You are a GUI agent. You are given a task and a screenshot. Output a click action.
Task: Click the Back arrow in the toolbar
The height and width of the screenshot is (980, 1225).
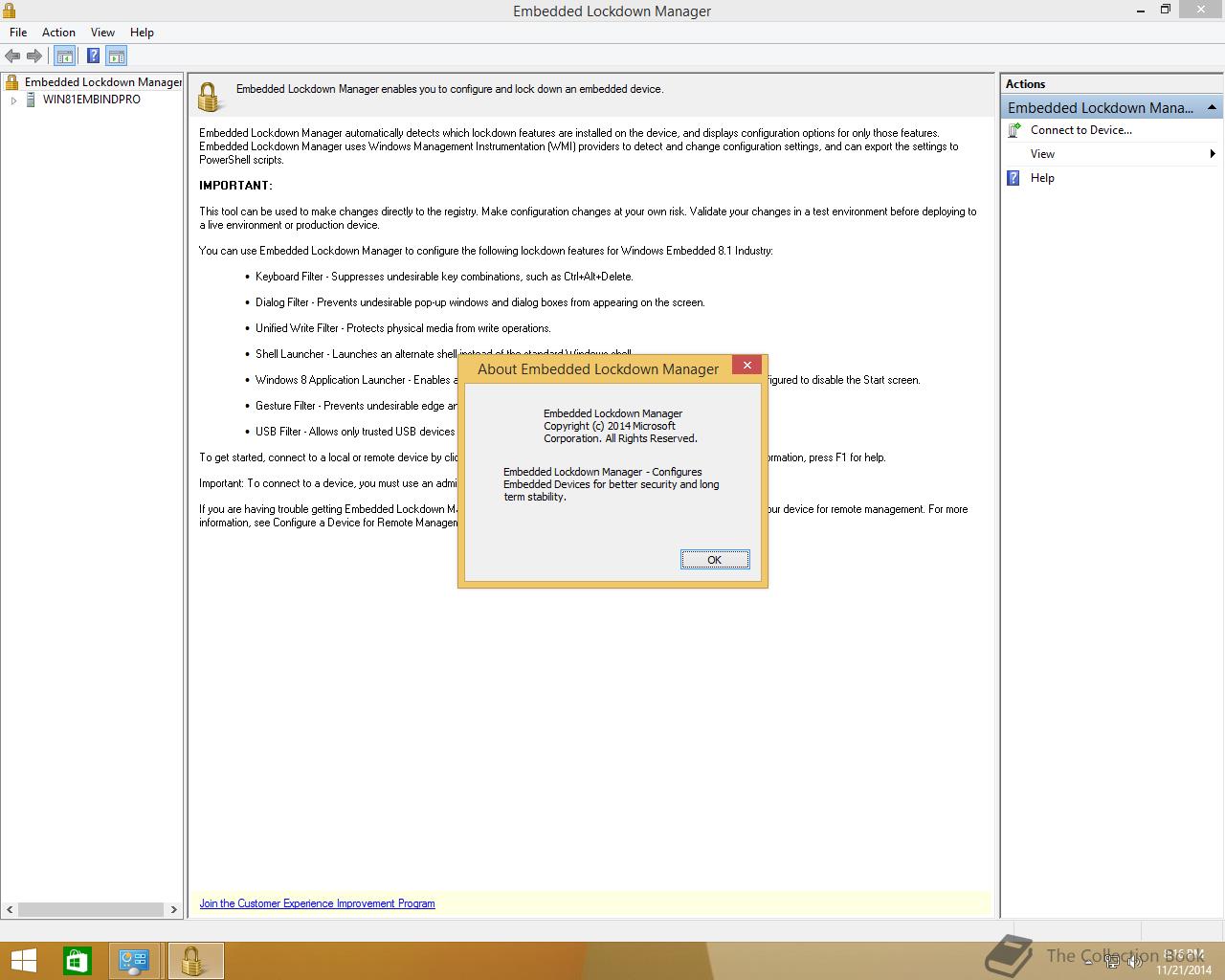(12, 56)
